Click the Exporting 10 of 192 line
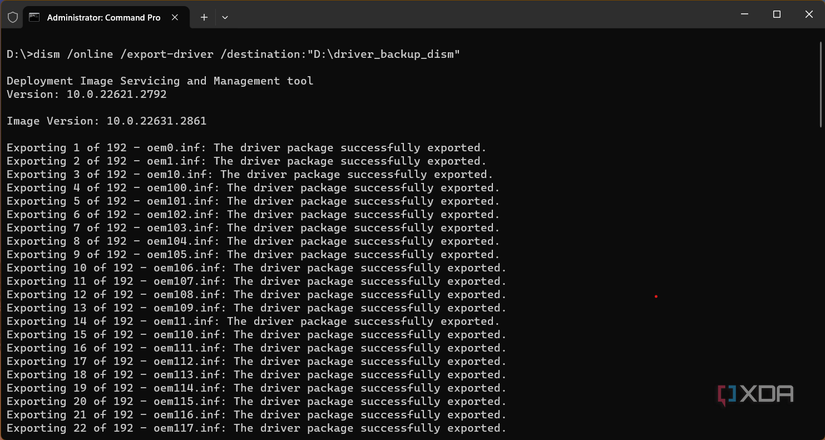Image resolution: width=825 pixels, height=440 pixels. [256, 268]
